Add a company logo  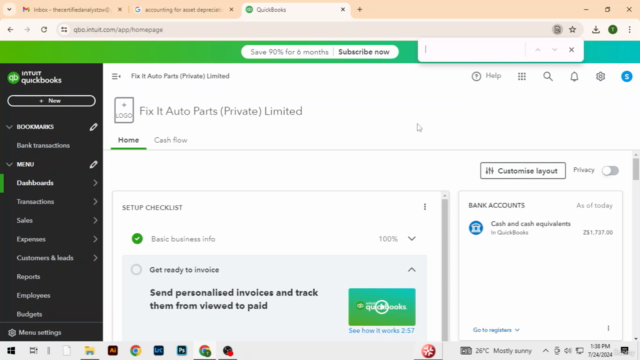[124, 110]
